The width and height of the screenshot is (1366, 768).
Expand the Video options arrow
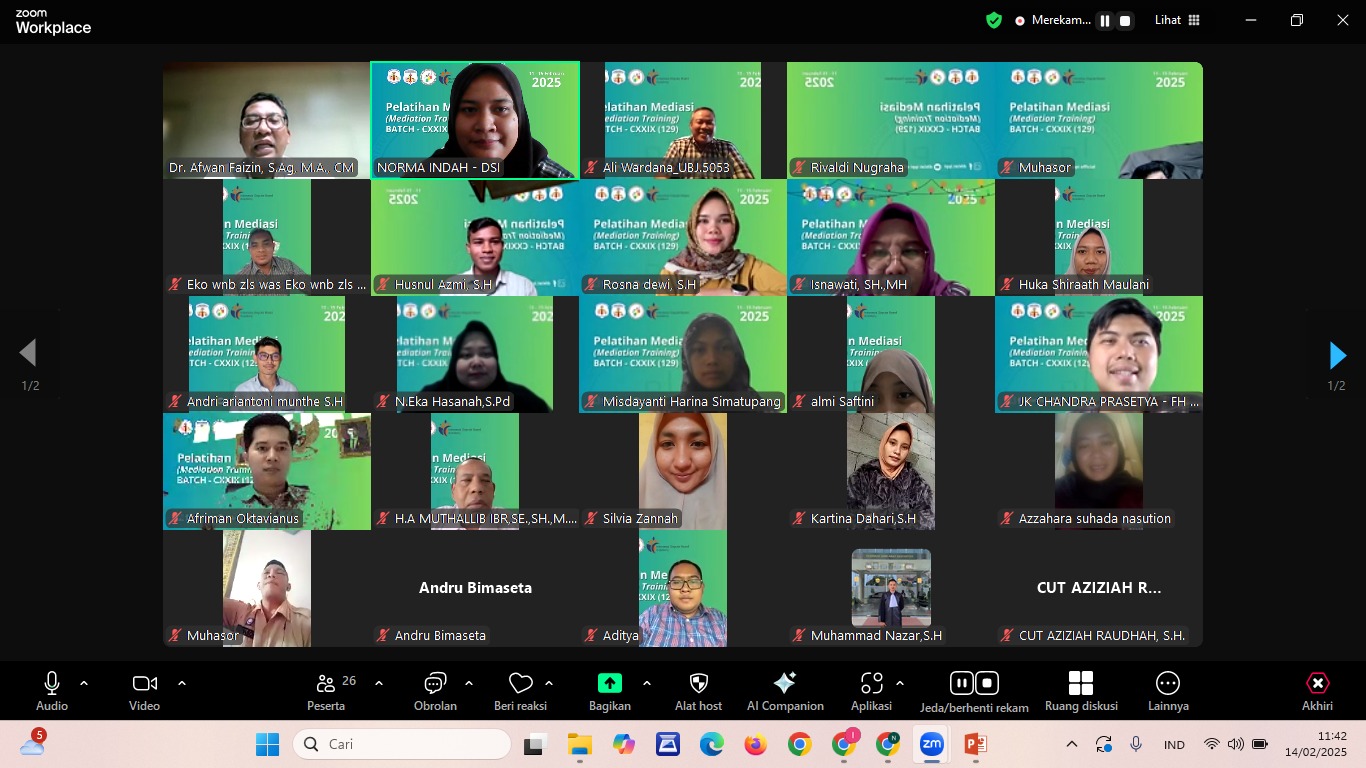pyautogui.click(x=182, y=683)
